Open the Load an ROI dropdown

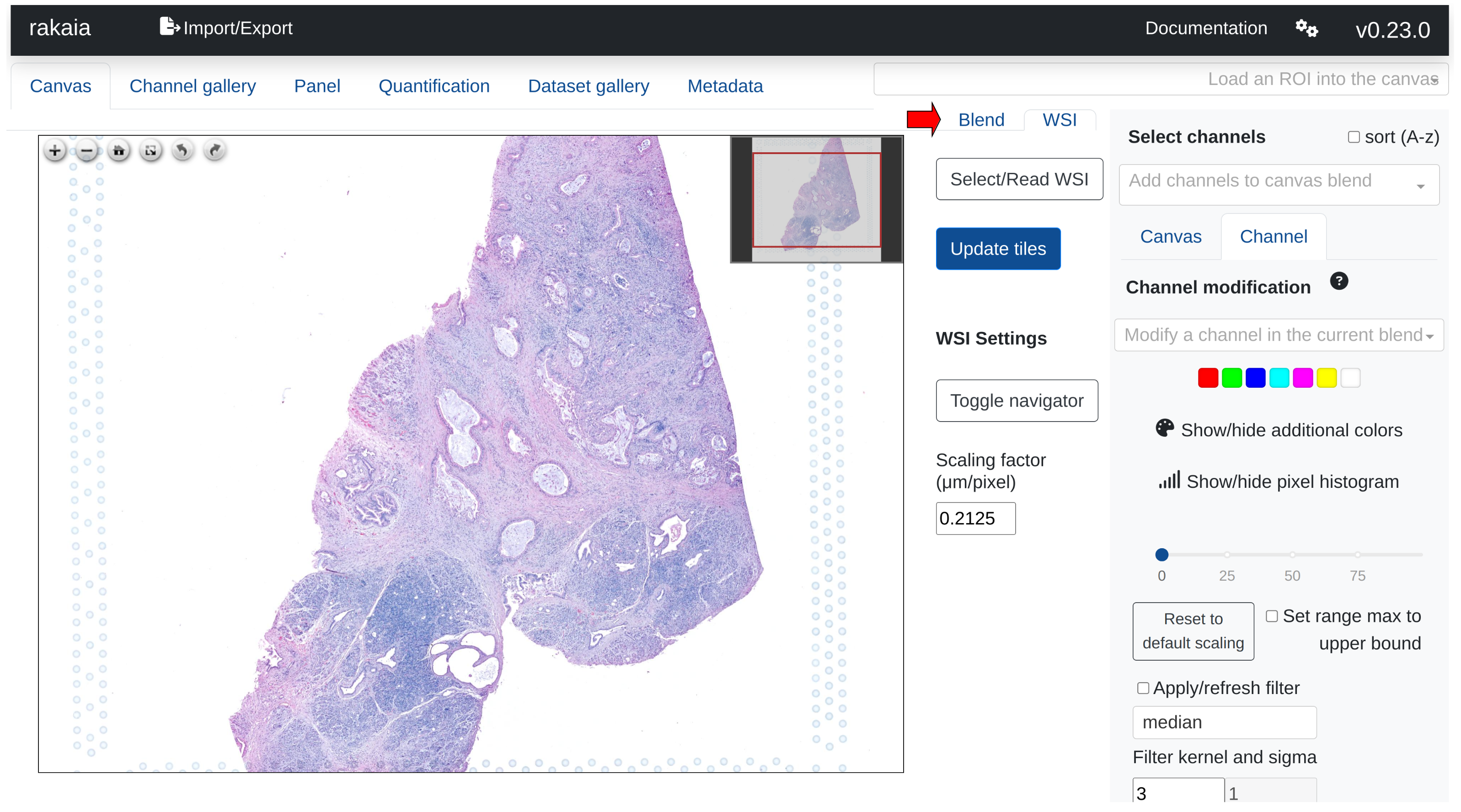(x=1161, y=80)
